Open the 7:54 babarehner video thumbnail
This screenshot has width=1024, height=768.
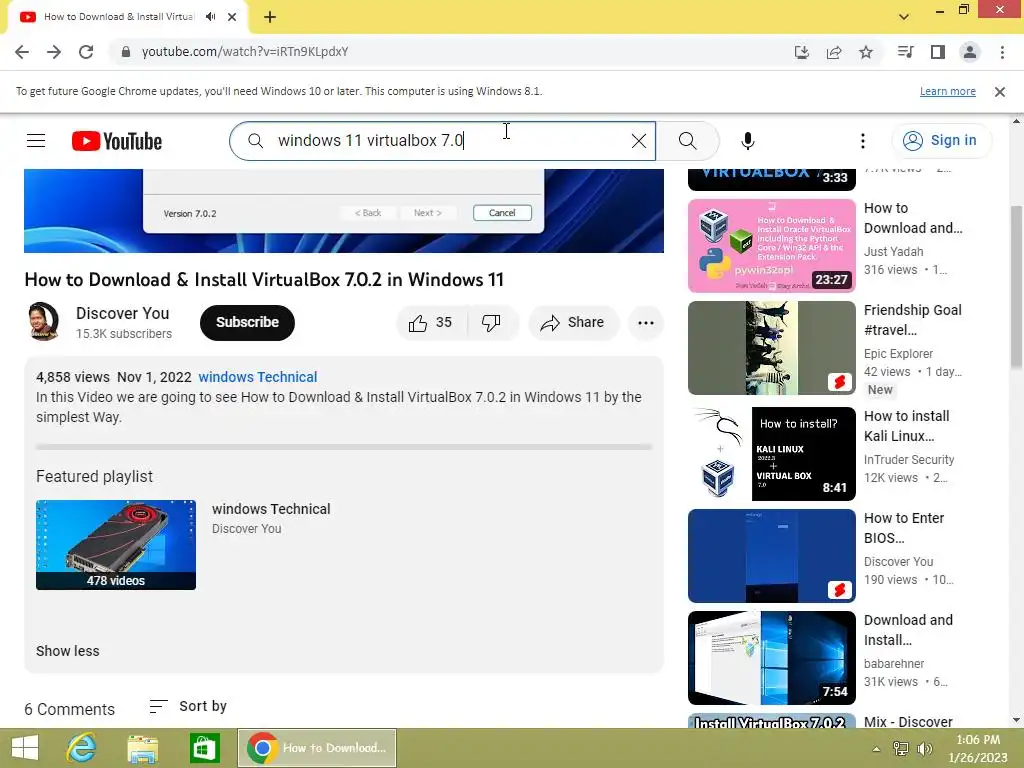(x=771, y=658)
